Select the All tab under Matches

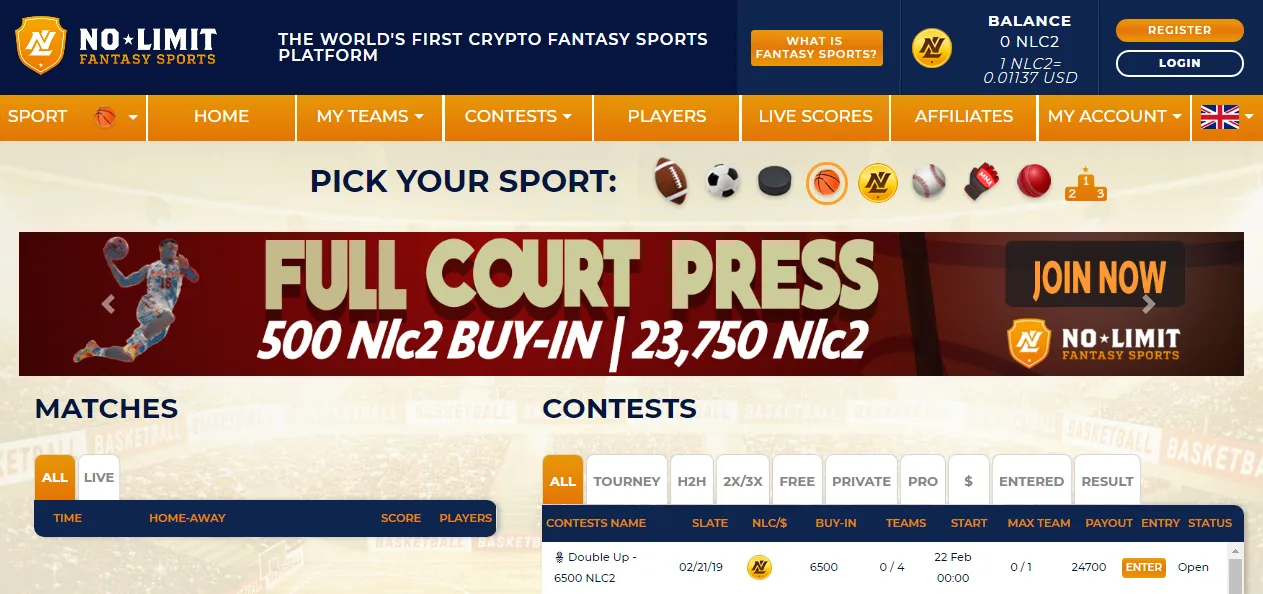[55, 478]
